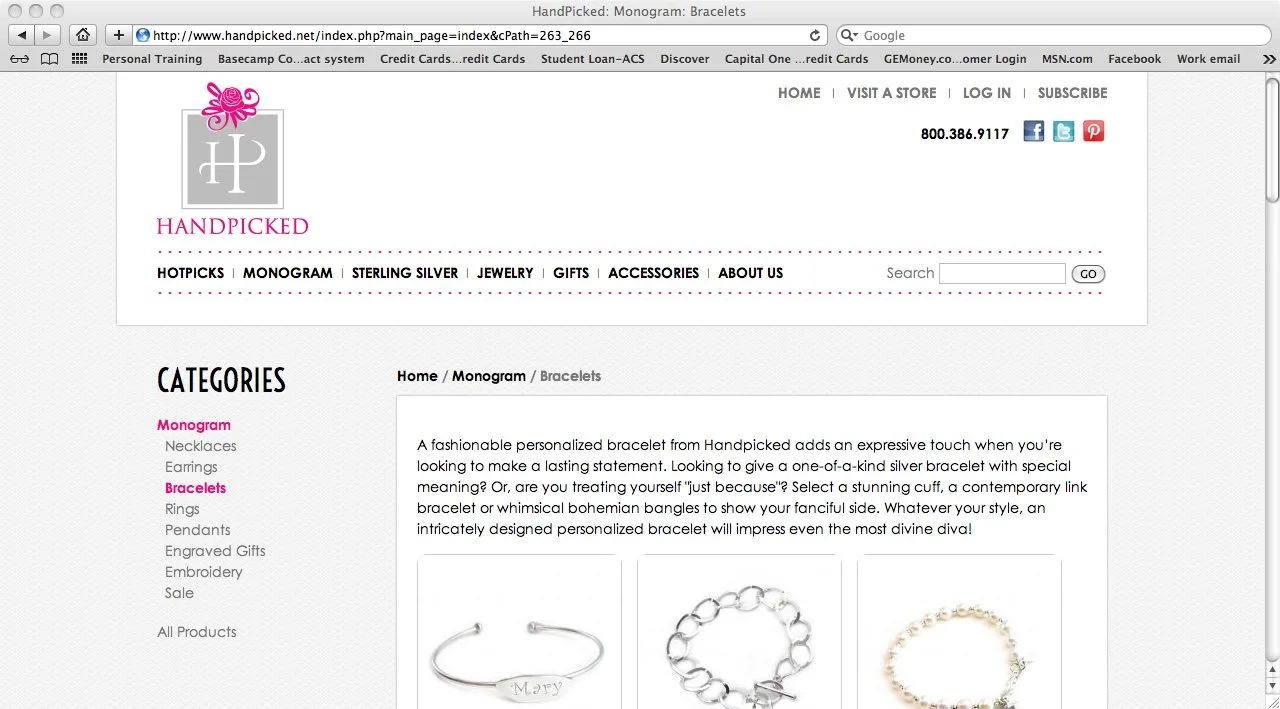Click the browser home icon

(x=84, y=35)
